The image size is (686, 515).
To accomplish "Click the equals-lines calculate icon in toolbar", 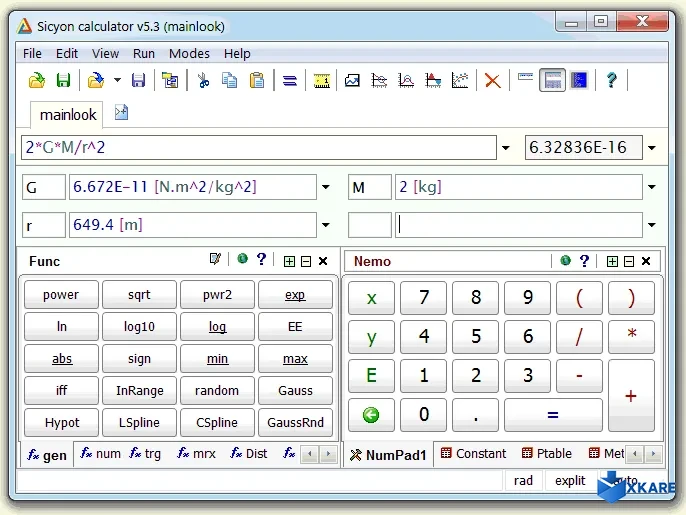I will pos(290,81).
